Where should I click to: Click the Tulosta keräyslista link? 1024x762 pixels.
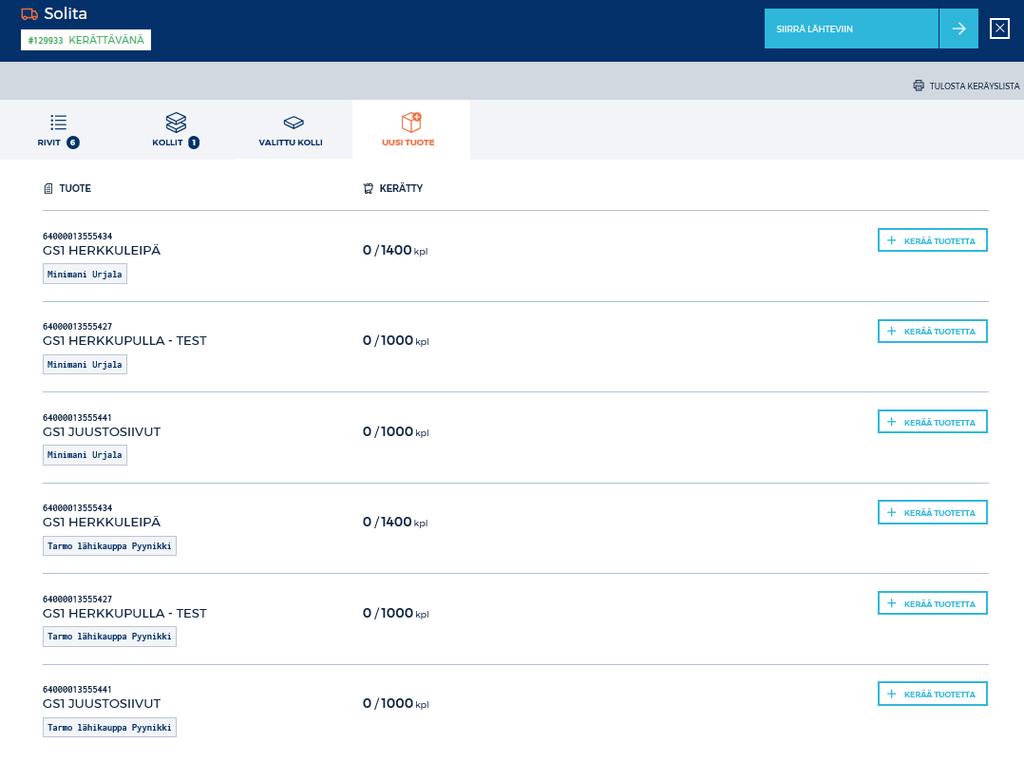966,86
